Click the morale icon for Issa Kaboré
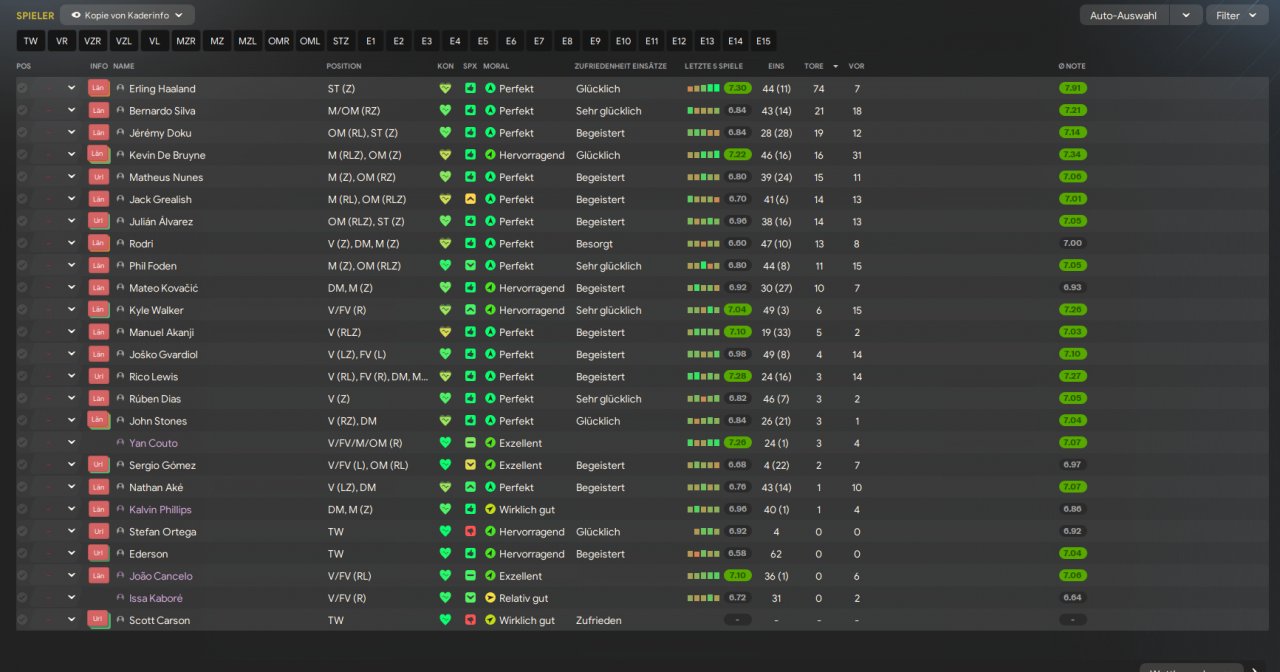Image resolution: width=1280 pixels, height=672 pixels. tap(490, 598)
